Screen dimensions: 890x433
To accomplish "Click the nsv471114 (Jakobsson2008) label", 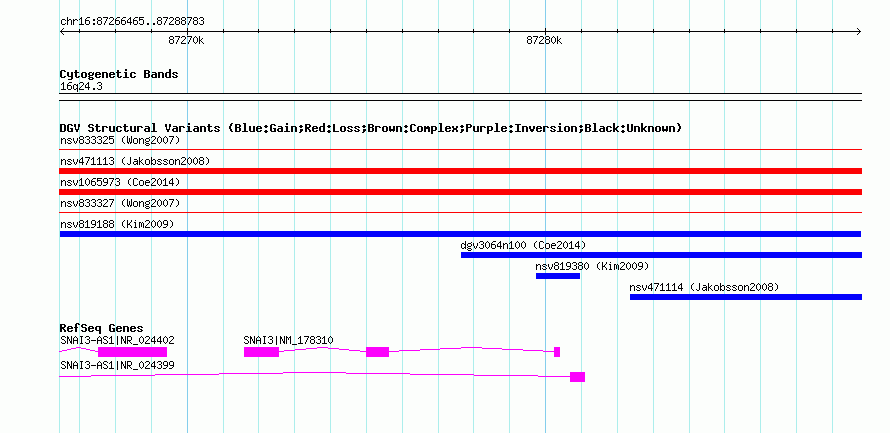I will (x=704, y=287).
